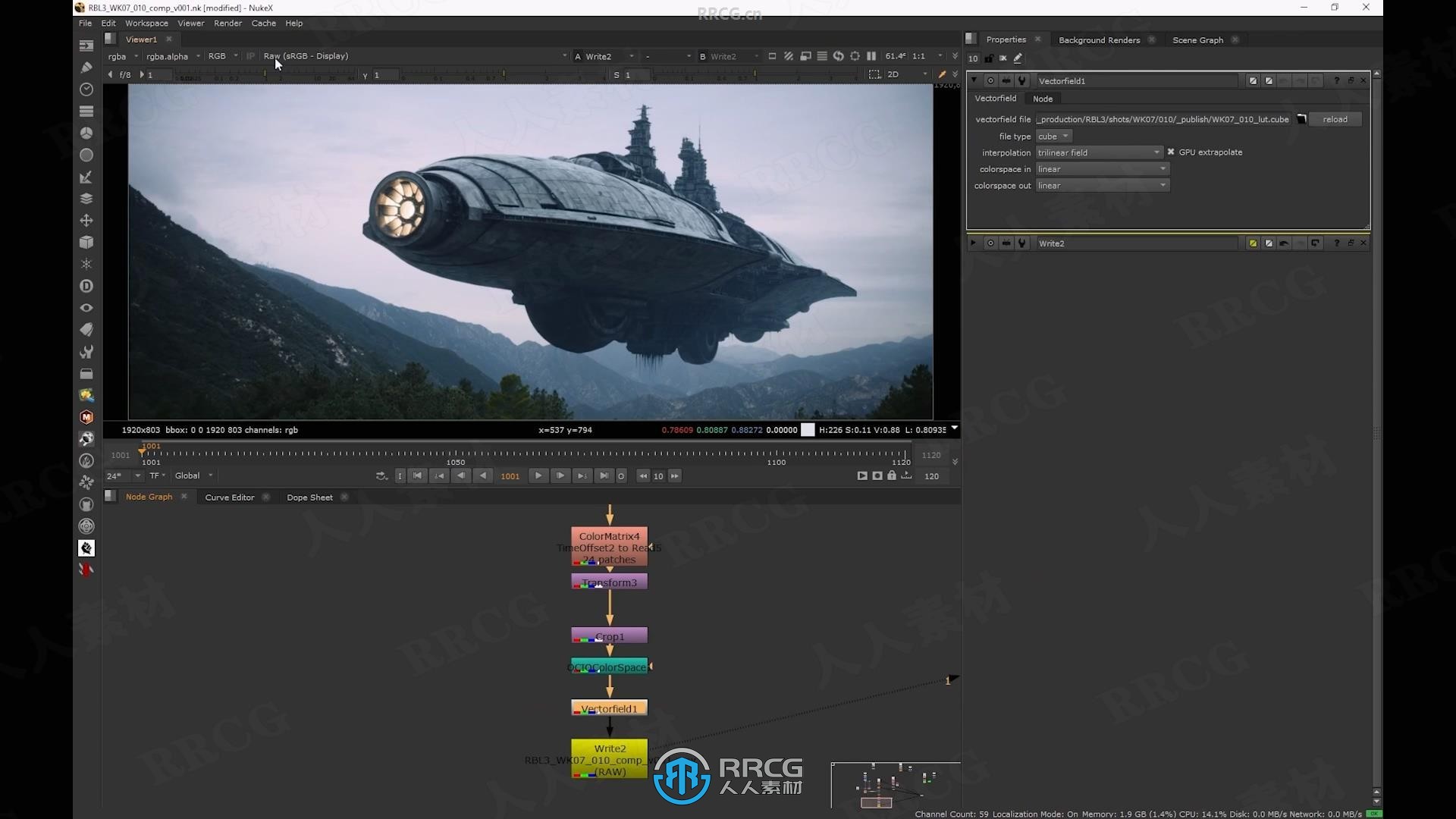Open the File menu
The height and width of the screenshot is (819, 1456).
tap(85, 24)
